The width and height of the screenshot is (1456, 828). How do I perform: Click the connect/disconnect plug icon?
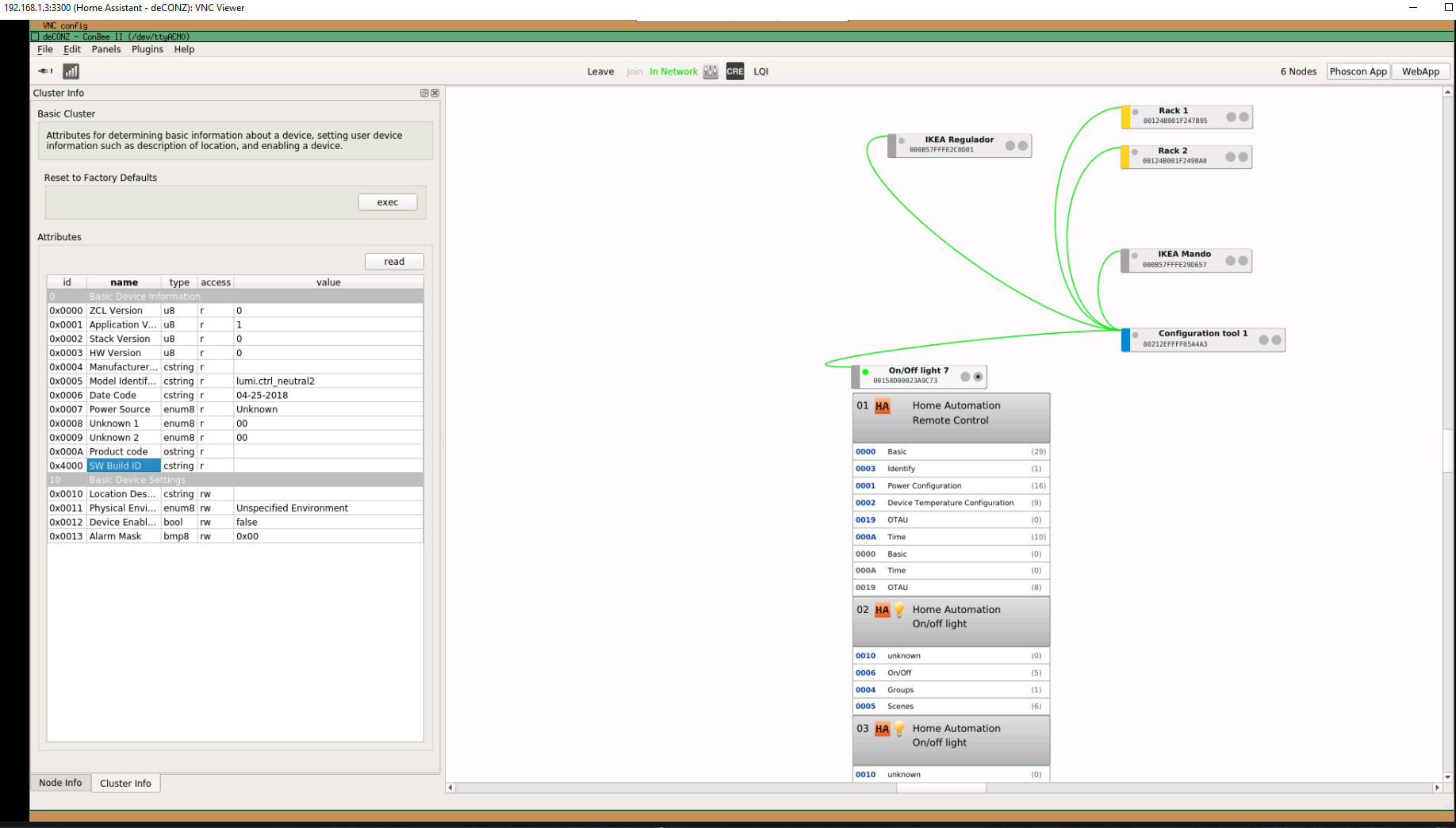[44, 71]
